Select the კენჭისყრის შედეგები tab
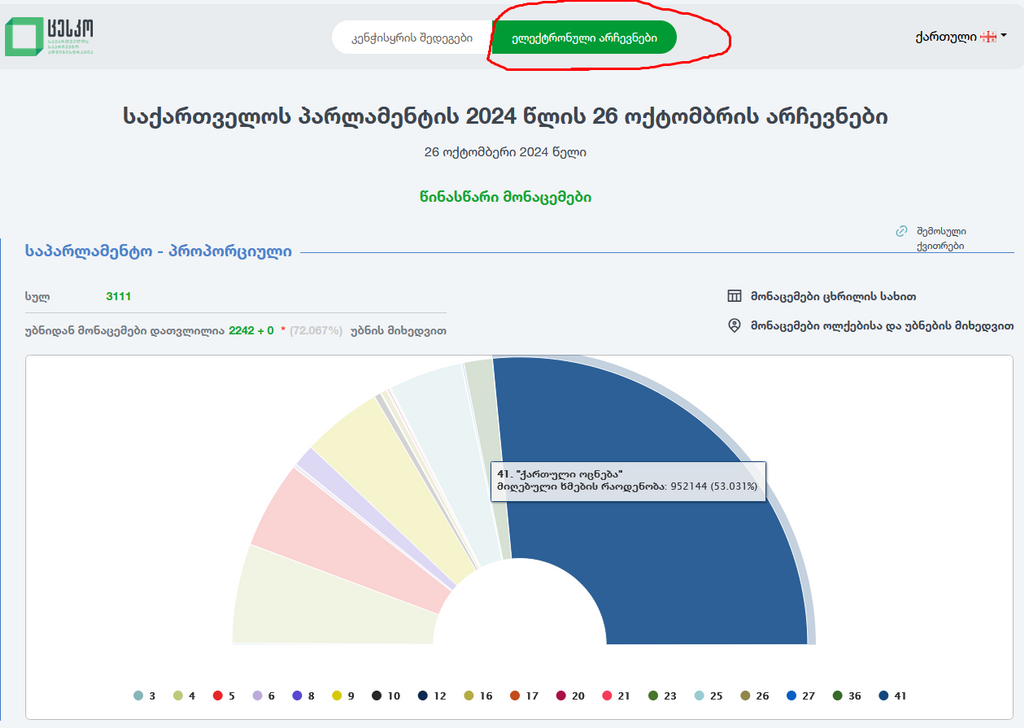1024x728 pixels. (411, 37)
